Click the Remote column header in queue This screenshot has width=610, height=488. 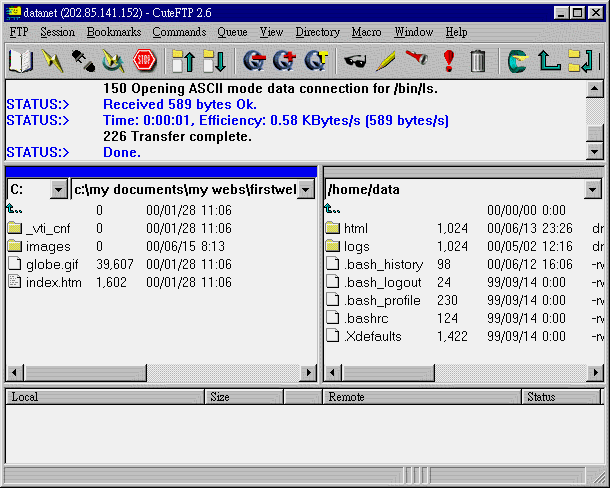(422, 397)
